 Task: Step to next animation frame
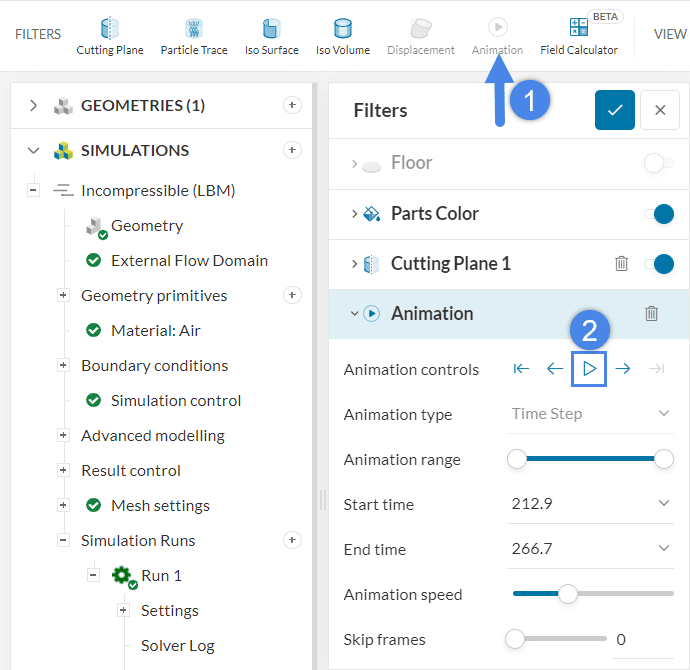pyautogui.click(x=623, y=369)
